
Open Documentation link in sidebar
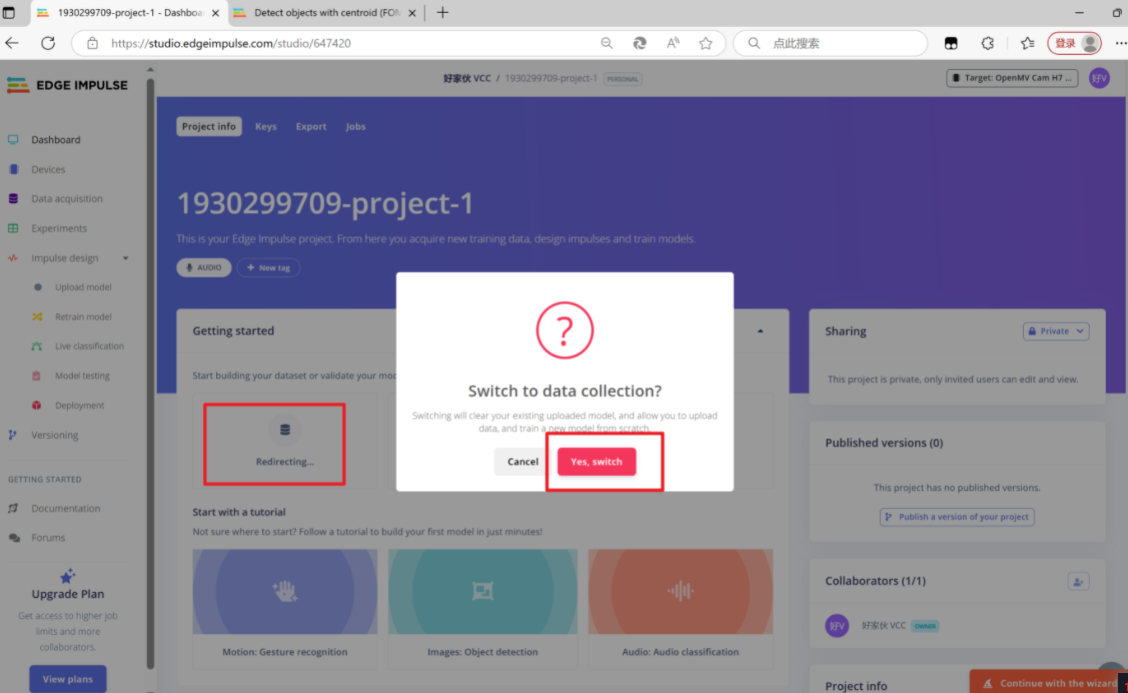[x=65, y=508]
